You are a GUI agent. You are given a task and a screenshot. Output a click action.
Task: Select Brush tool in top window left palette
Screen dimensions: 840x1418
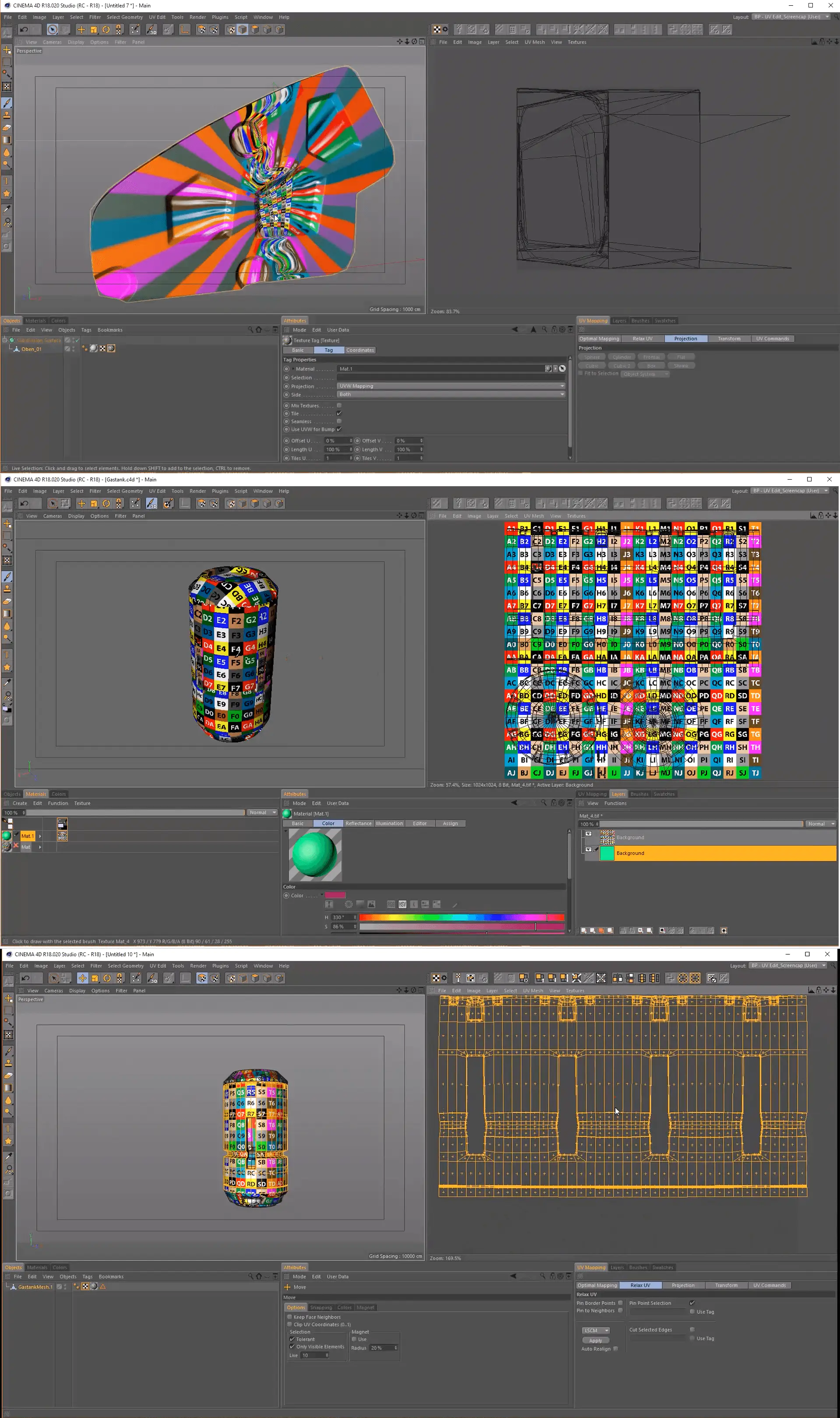click(7, 103)
